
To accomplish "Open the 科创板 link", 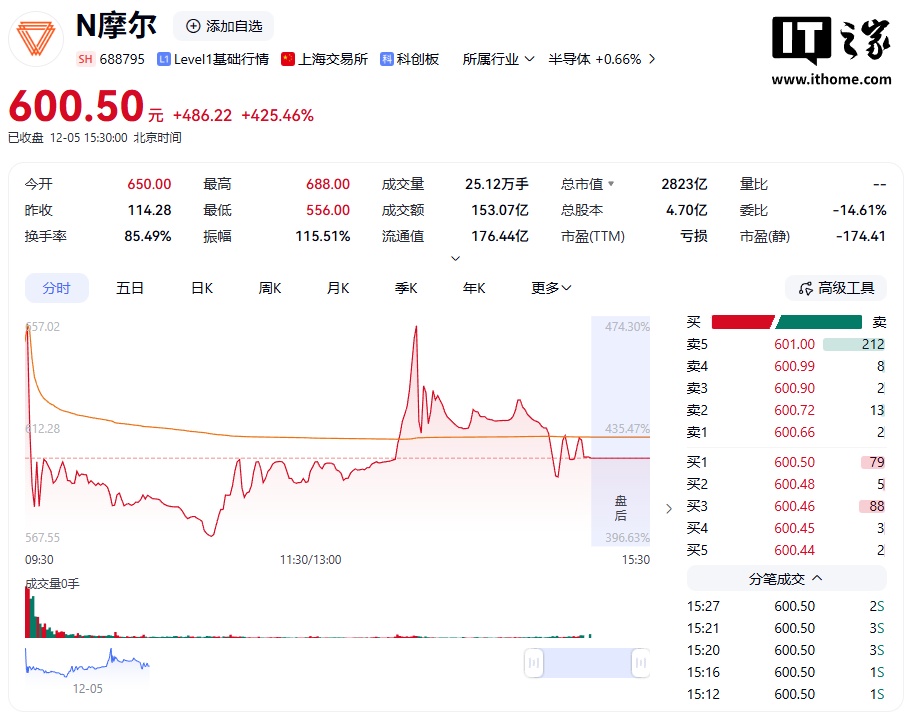I will point(417,59).
